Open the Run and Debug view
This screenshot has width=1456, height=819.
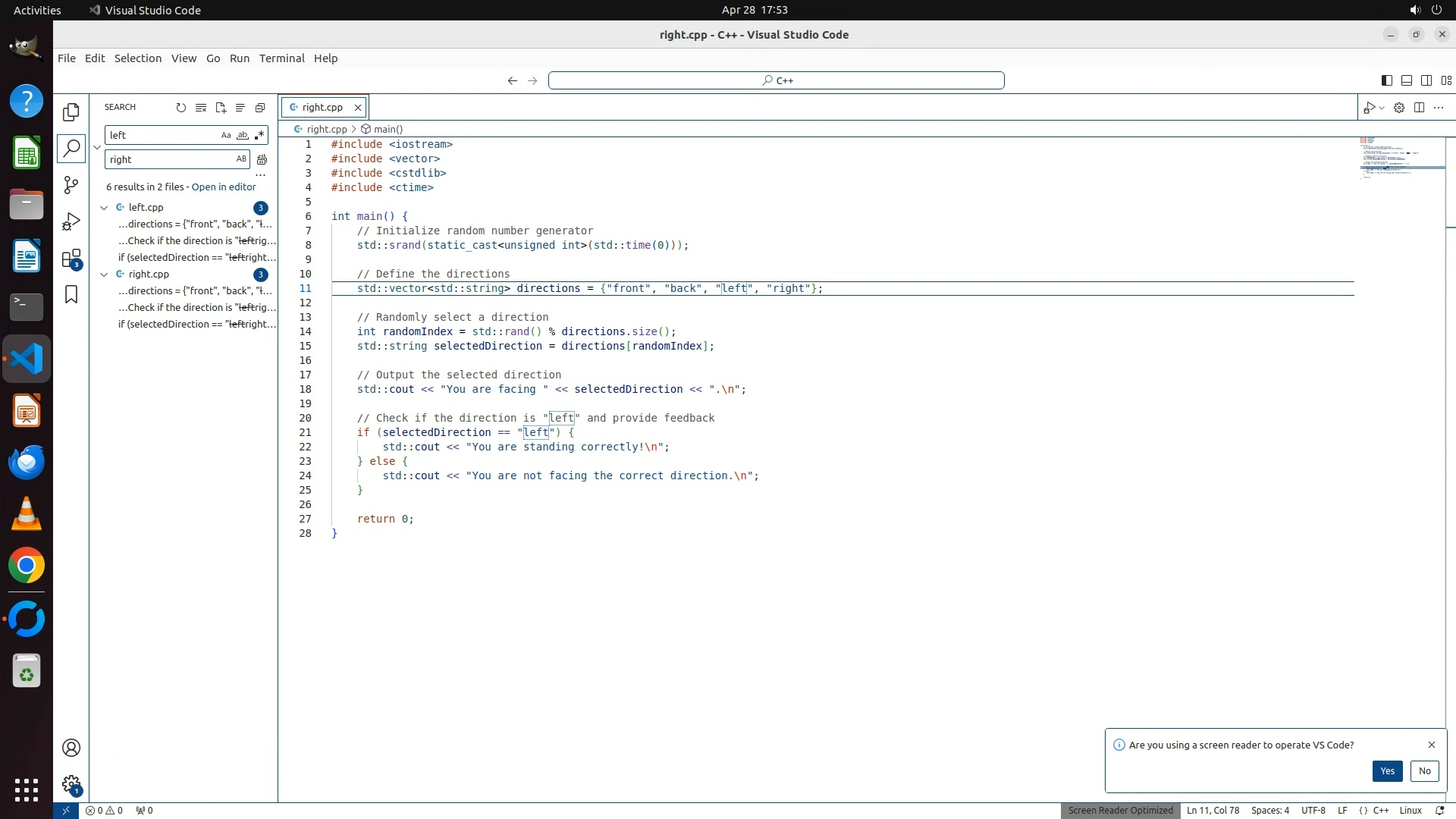[71, 221]
